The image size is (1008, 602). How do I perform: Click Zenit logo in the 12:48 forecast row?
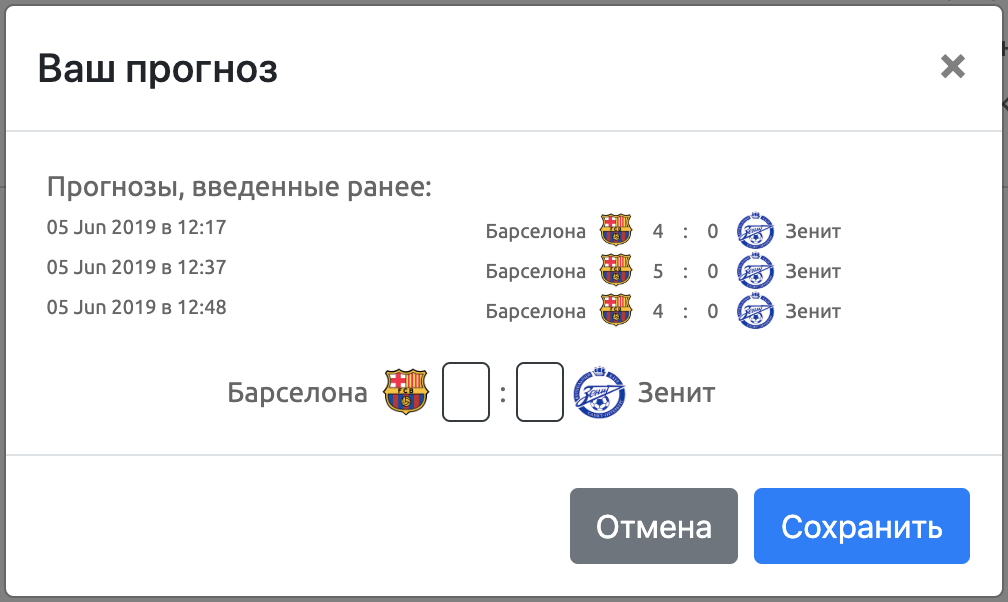[x=755, y=311]
